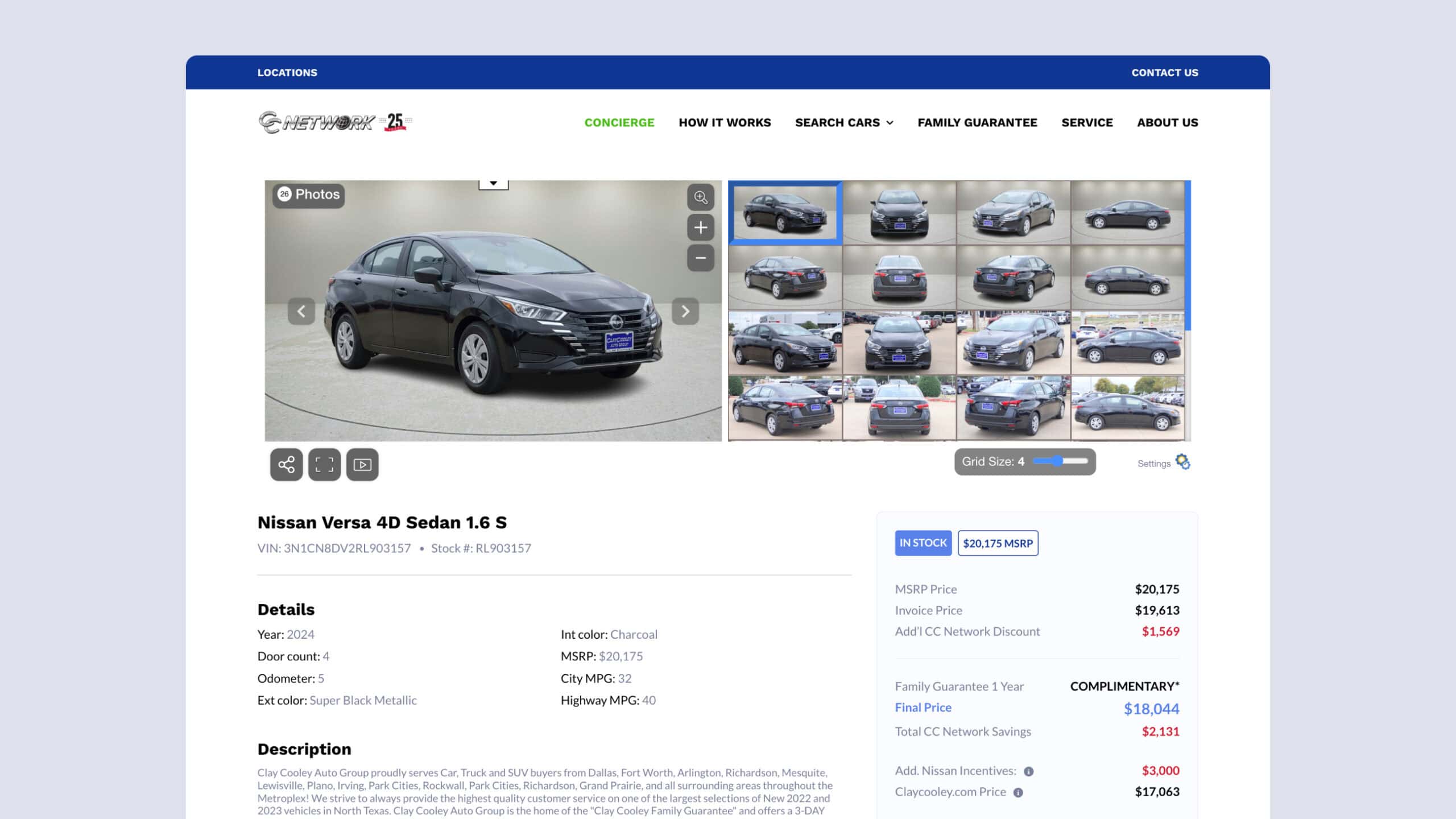Click the 26 Photos badge
The image size is (1456, 819).
click(x=308, y=195)
